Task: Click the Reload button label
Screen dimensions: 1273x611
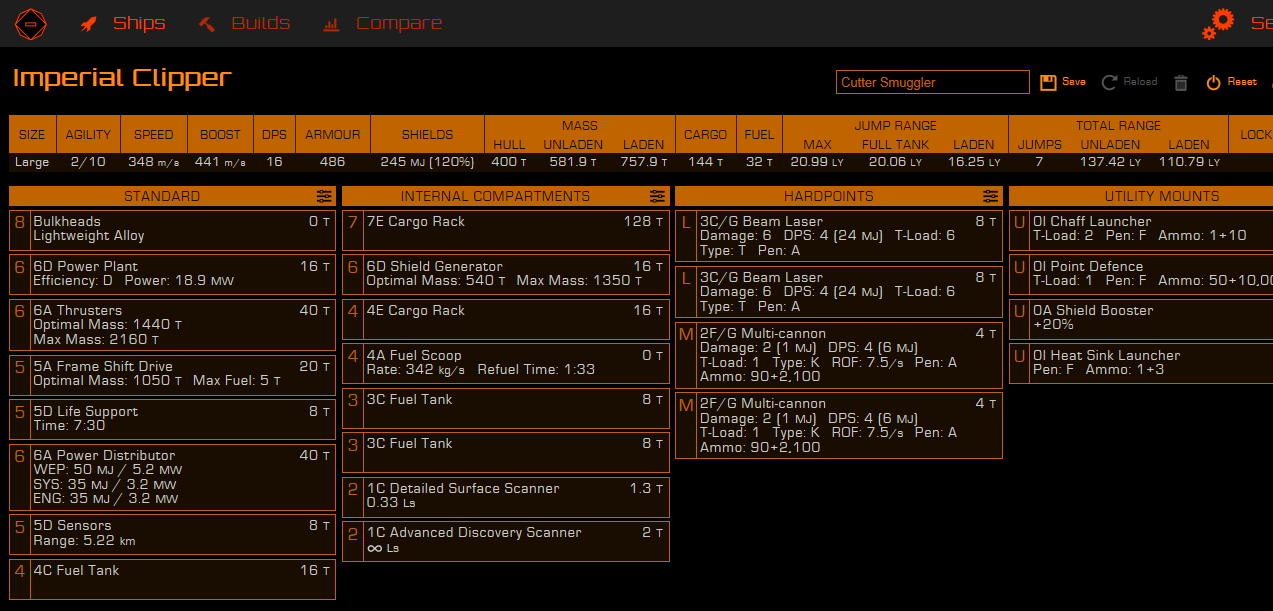Action: [x=1140, y=82]
